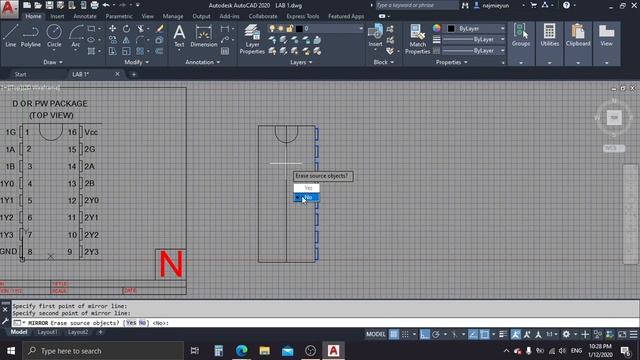640x360 pixels.
Task: Click the AutoCAD application menu logo
Action: pyautogui.click(x=9, y=9)
